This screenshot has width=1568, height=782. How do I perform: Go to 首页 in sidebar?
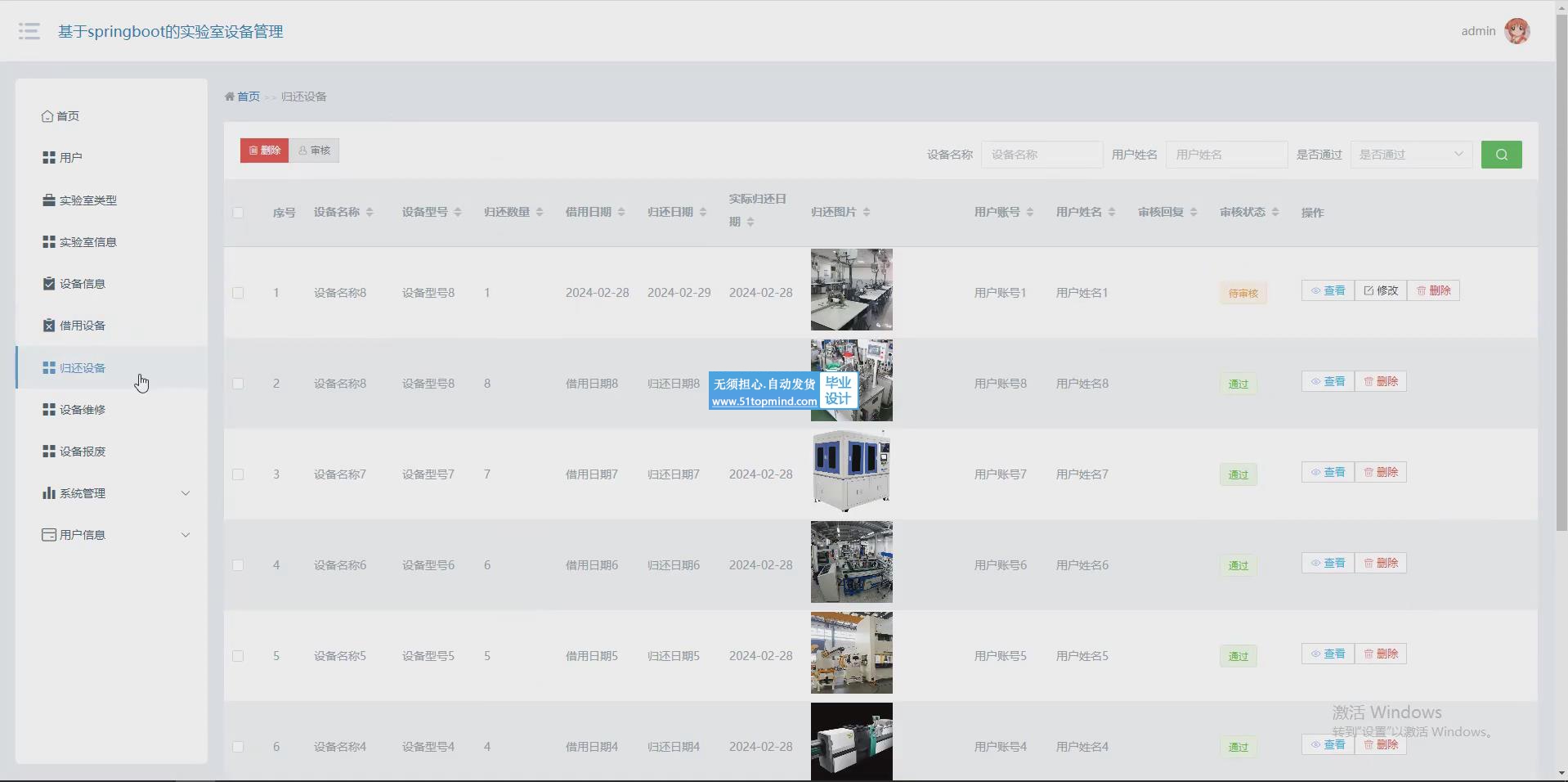[112, 116]
